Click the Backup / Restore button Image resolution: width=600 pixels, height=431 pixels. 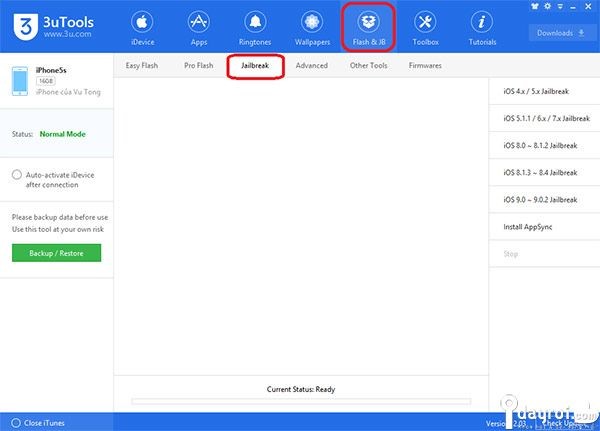tap(56, 253)
